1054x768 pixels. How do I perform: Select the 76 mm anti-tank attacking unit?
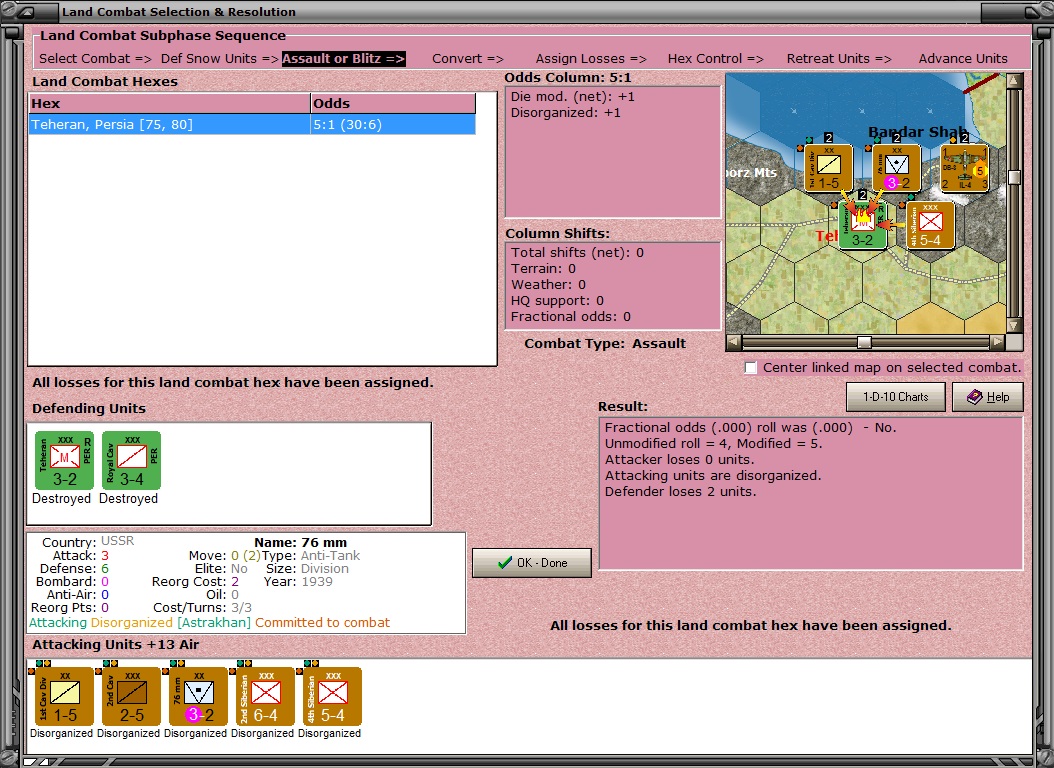[x=199, y=696]
